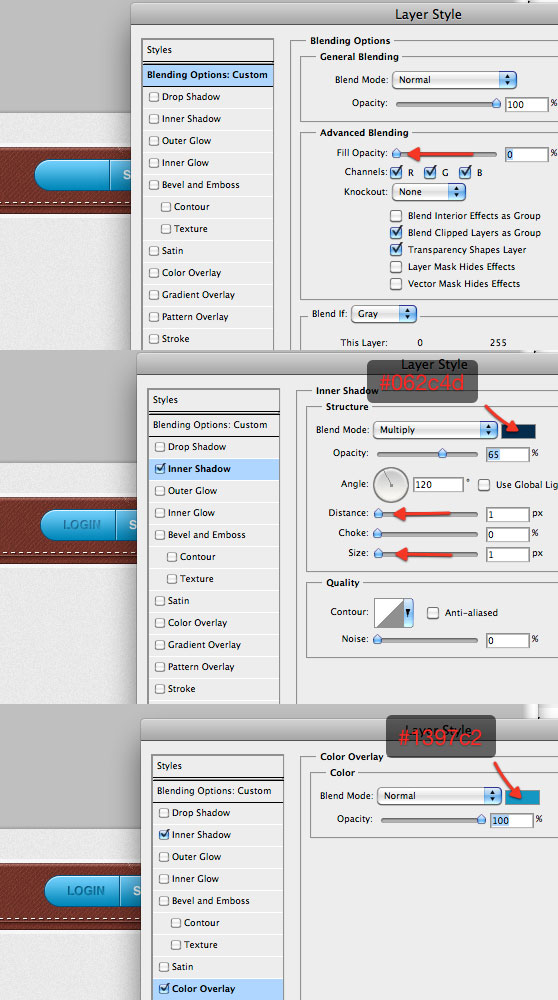The height and width of the screenshot is (1000, 558).
Task: Toggle the Channels R checkbox
Action: [396, 172]
